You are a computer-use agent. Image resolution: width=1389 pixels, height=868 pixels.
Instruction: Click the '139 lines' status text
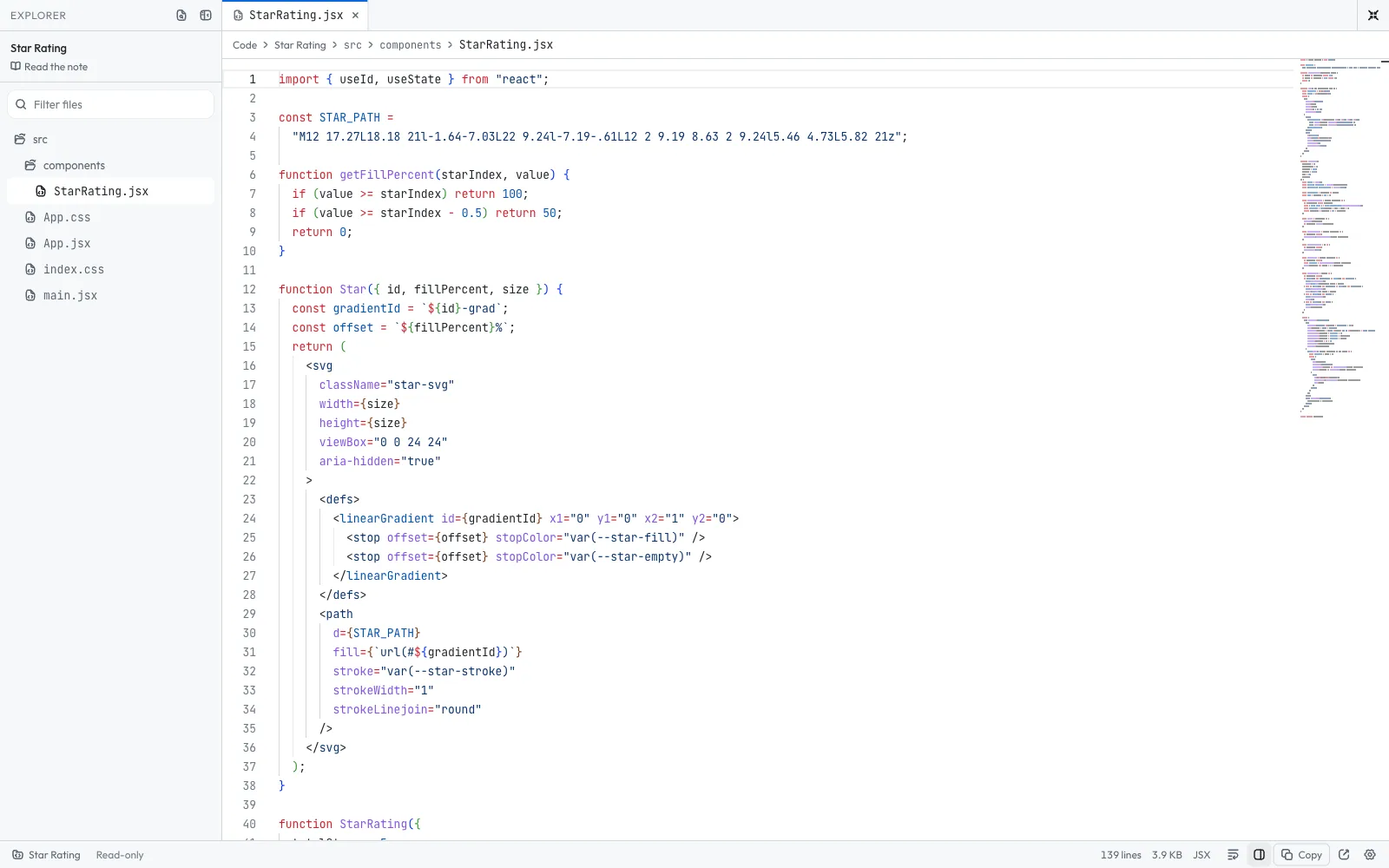pos(1121,855)
